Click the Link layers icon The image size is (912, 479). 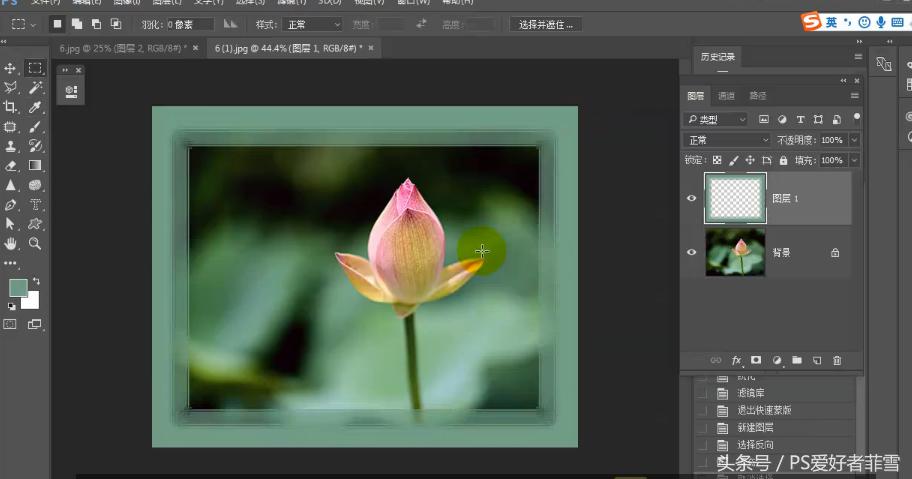click(x=716, y=360)
